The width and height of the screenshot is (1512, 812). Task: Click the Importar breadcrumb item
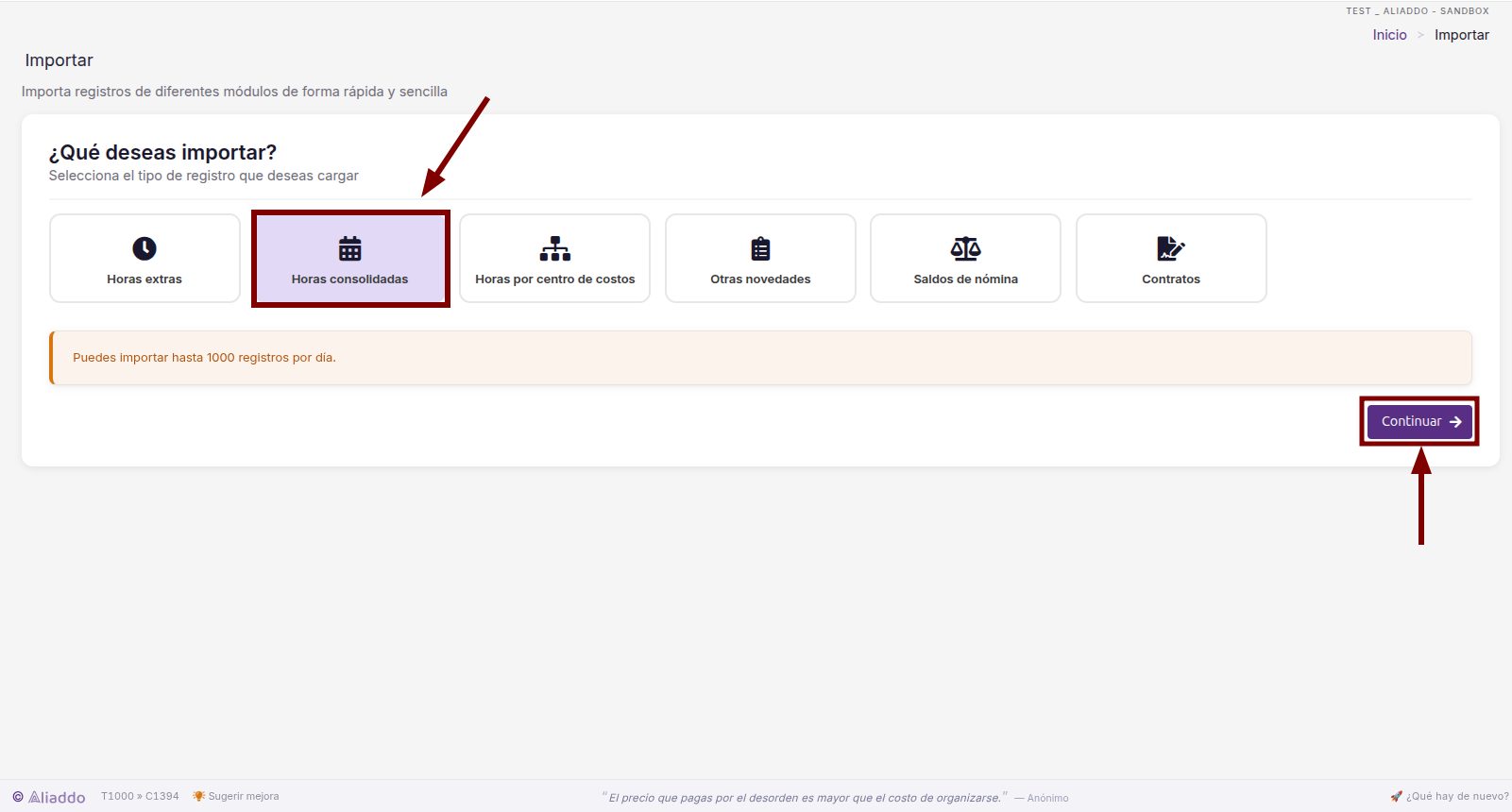coord(1462,35)
